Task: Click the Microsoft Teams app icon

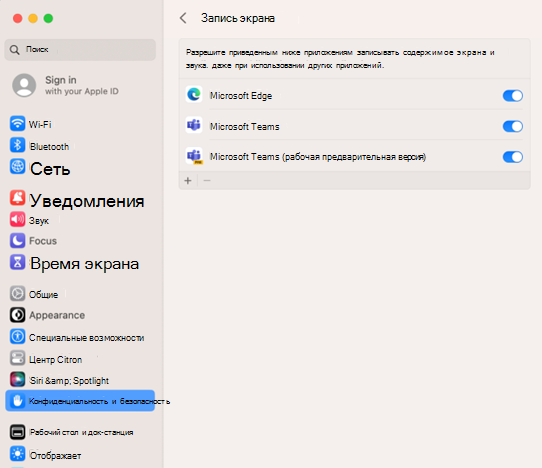Action: [x=194, y=125]
